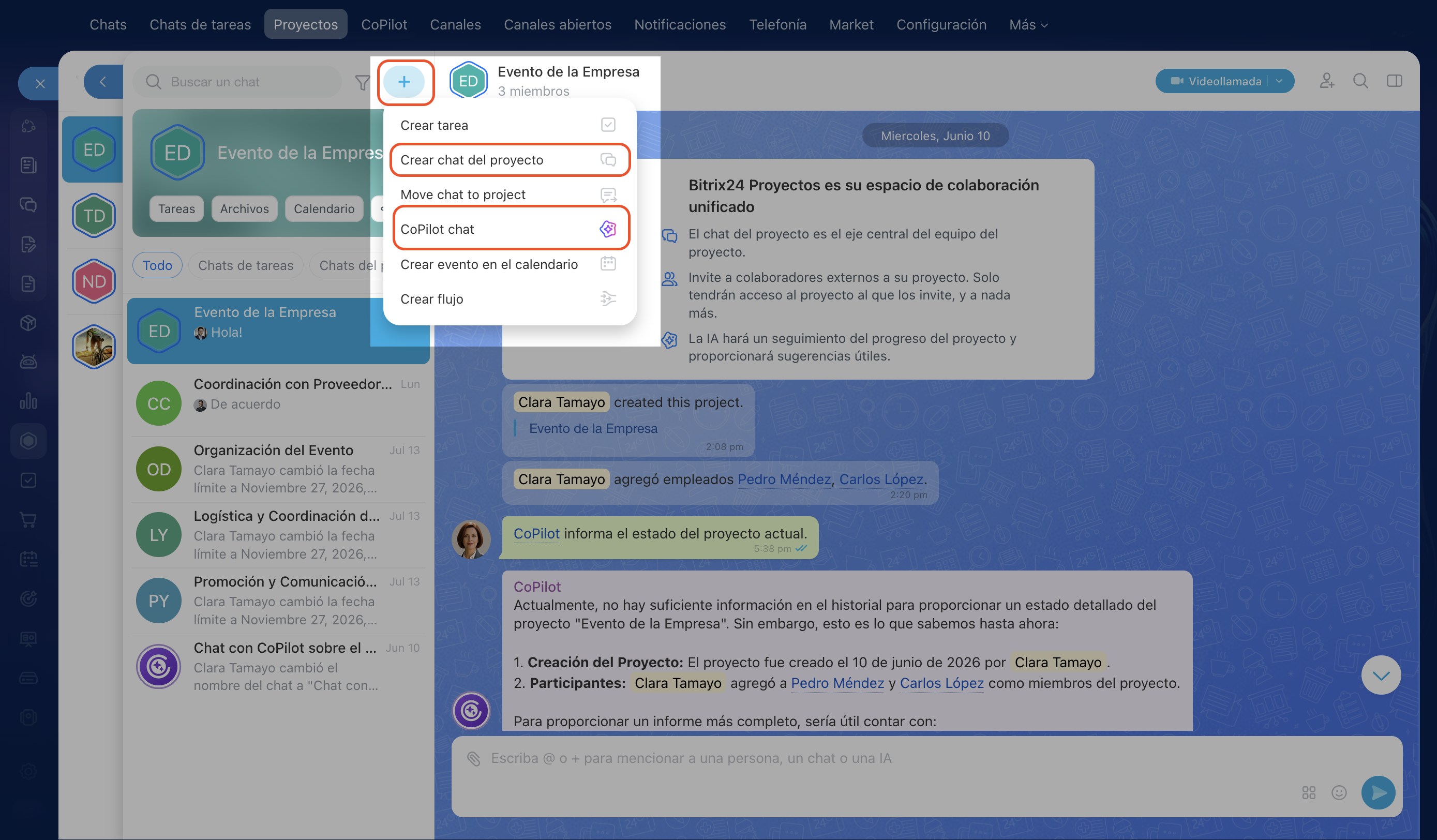Open the Market tab
Image resolution: width=1437 pixels, height=840 pixels.
pyautogui.click(x=851, y=24)
